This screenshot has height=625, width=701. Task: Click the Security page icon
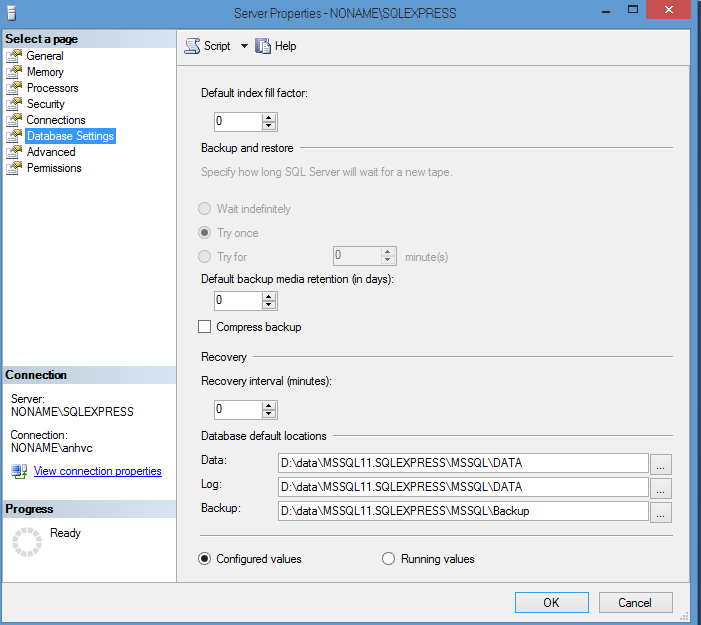coord(14,104)
